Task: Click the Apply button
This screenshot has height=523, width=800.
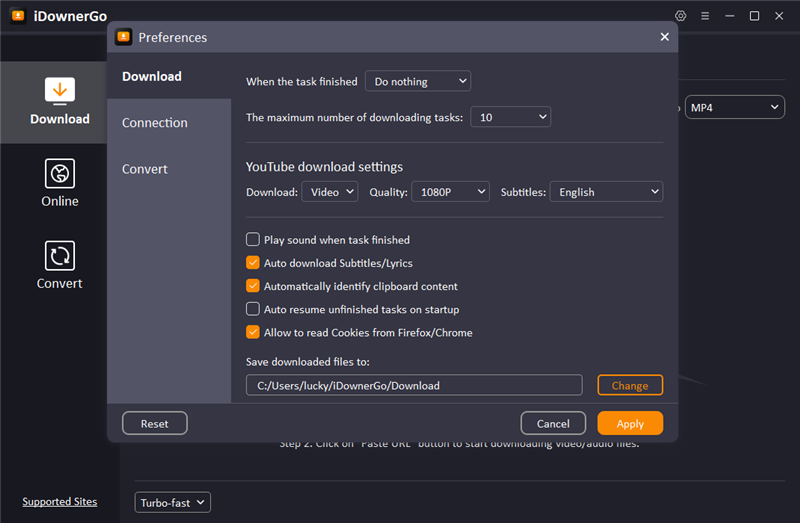Action: click(630, 424)
